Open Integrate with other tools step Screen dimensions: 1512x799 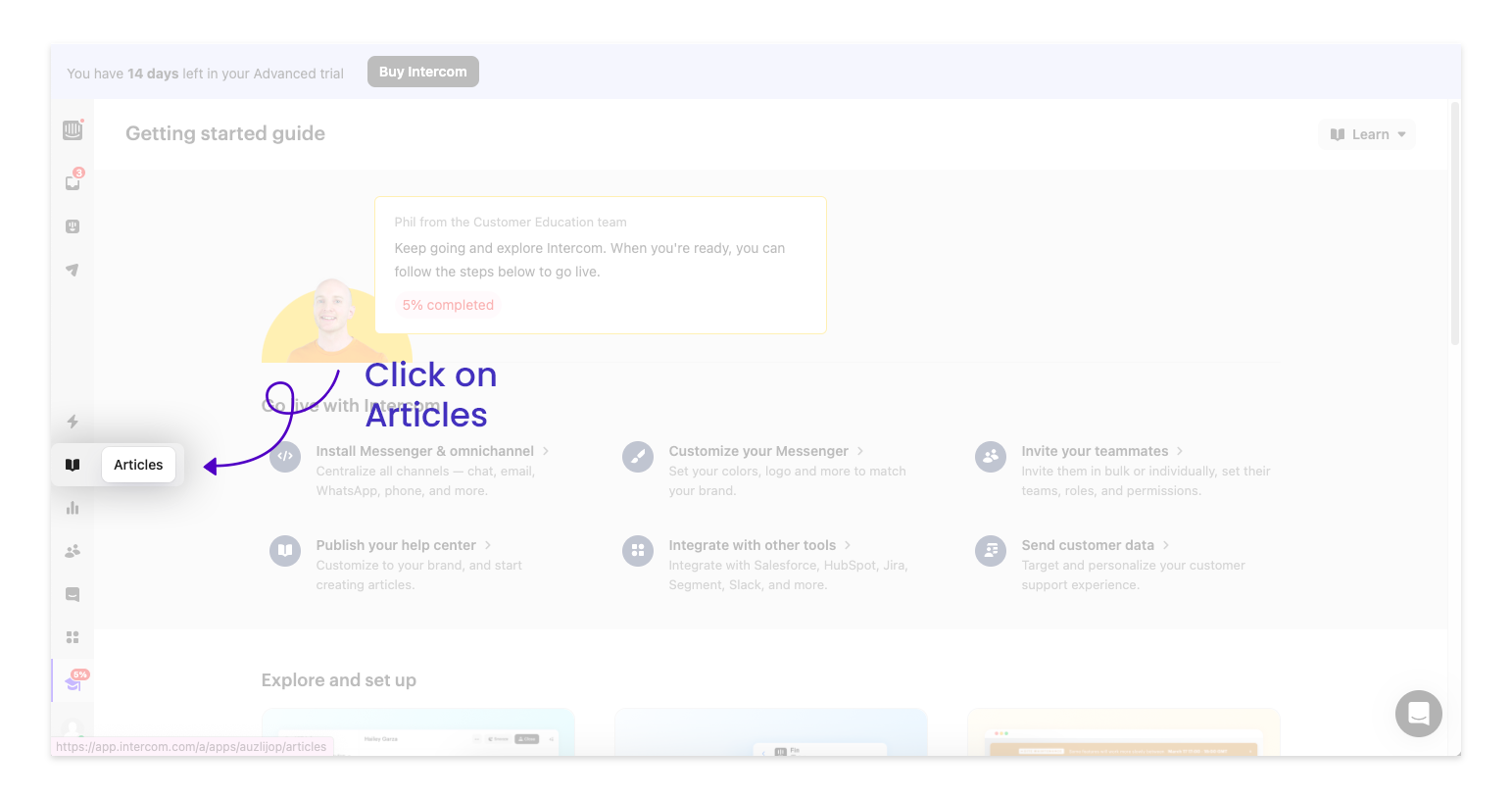[753, 545]
